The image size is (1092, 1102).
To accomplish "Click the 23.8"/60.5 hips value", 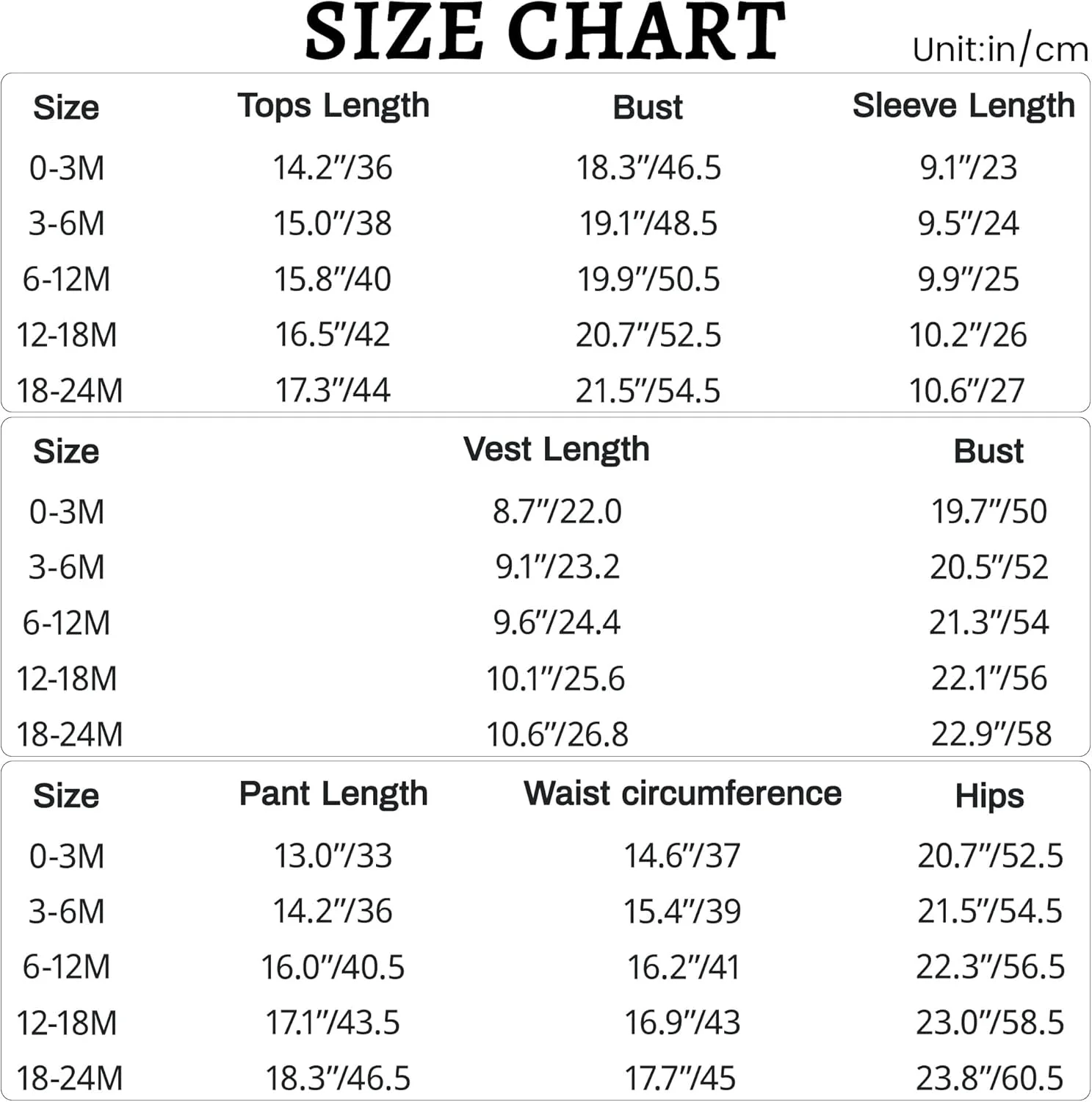I will [989, 1078].
